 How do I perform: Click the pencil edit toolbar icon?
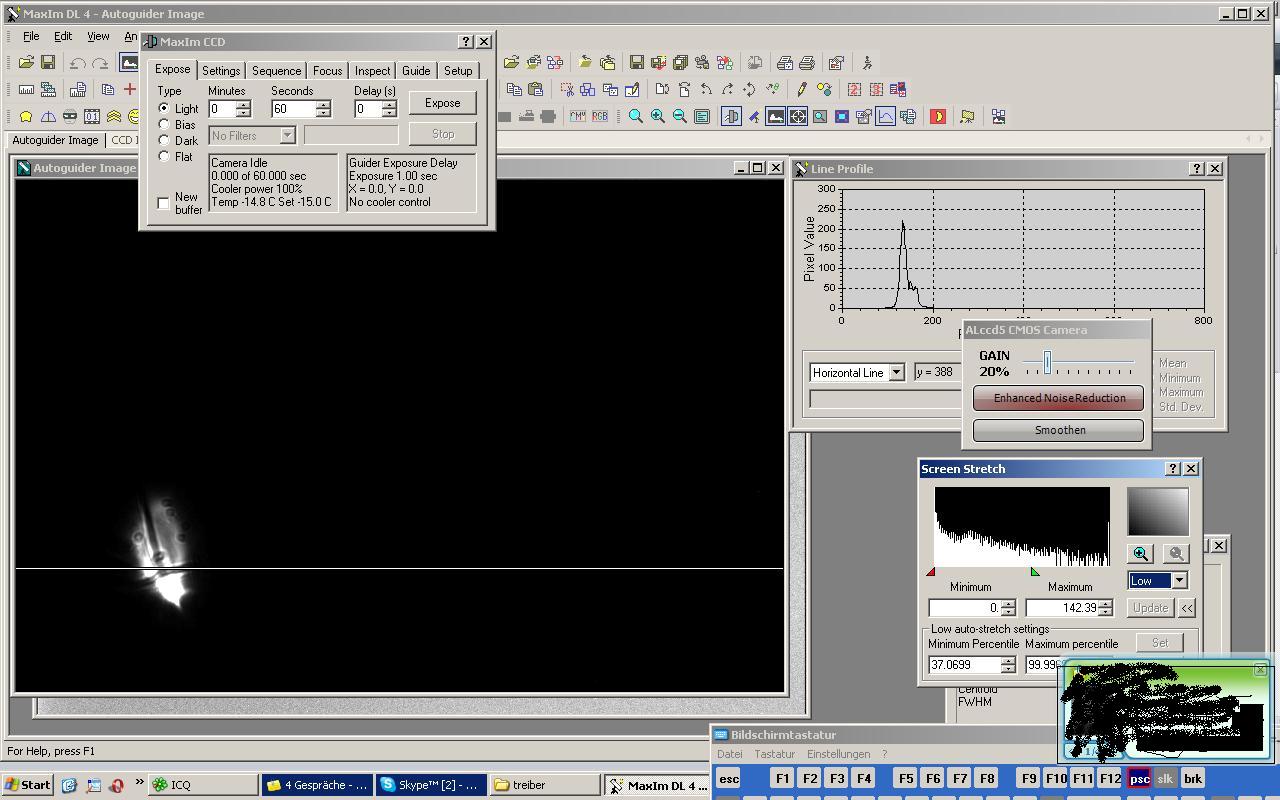pyautogui.click(x=801, y=90)
